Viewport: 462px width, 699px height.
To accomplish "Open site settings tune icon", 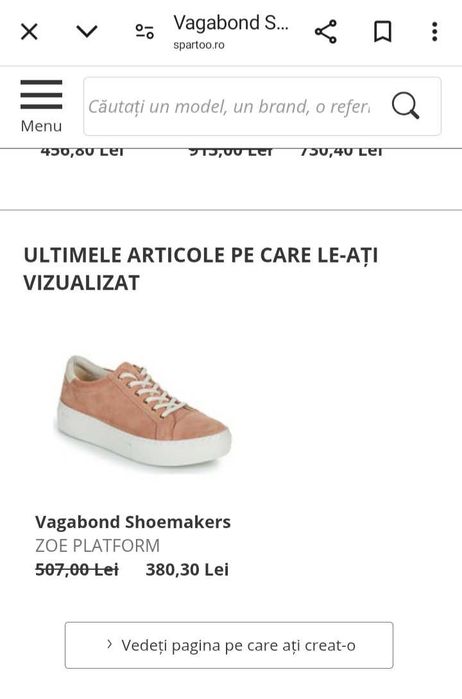I will pos(144,32).
